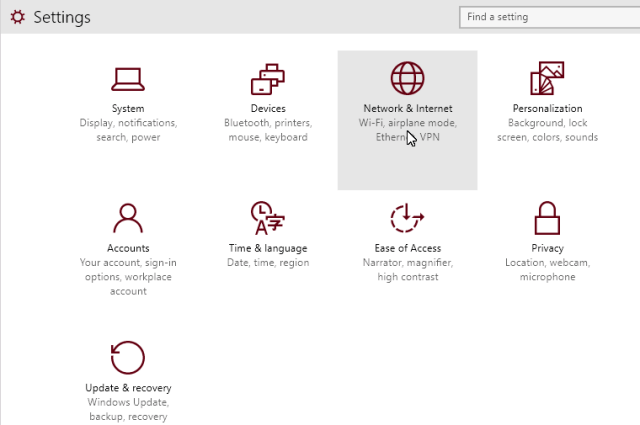Viewport: 640px width, 425px height.
Task: Click the Settings title text
Action: click(x=62, y=18)
